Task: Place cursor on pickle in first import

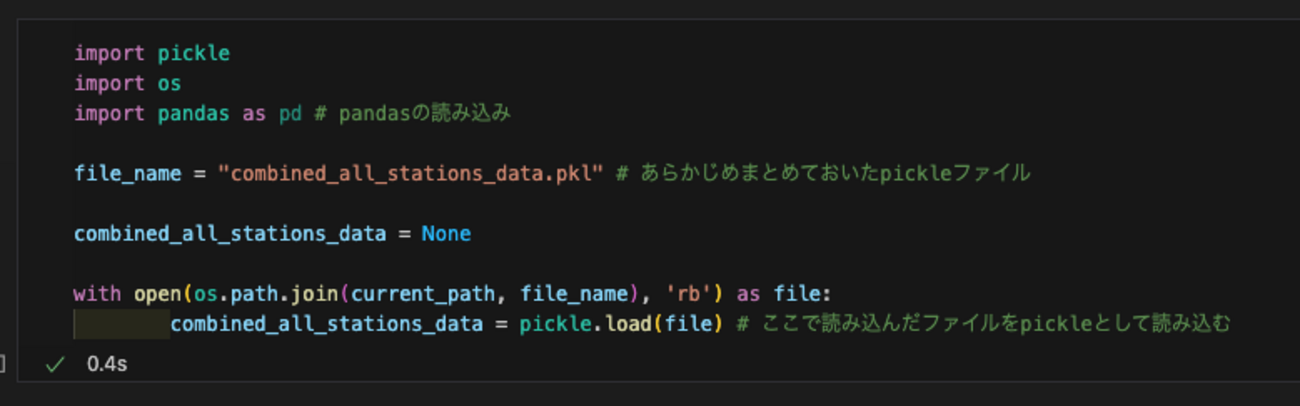Action: coord(194,54)
